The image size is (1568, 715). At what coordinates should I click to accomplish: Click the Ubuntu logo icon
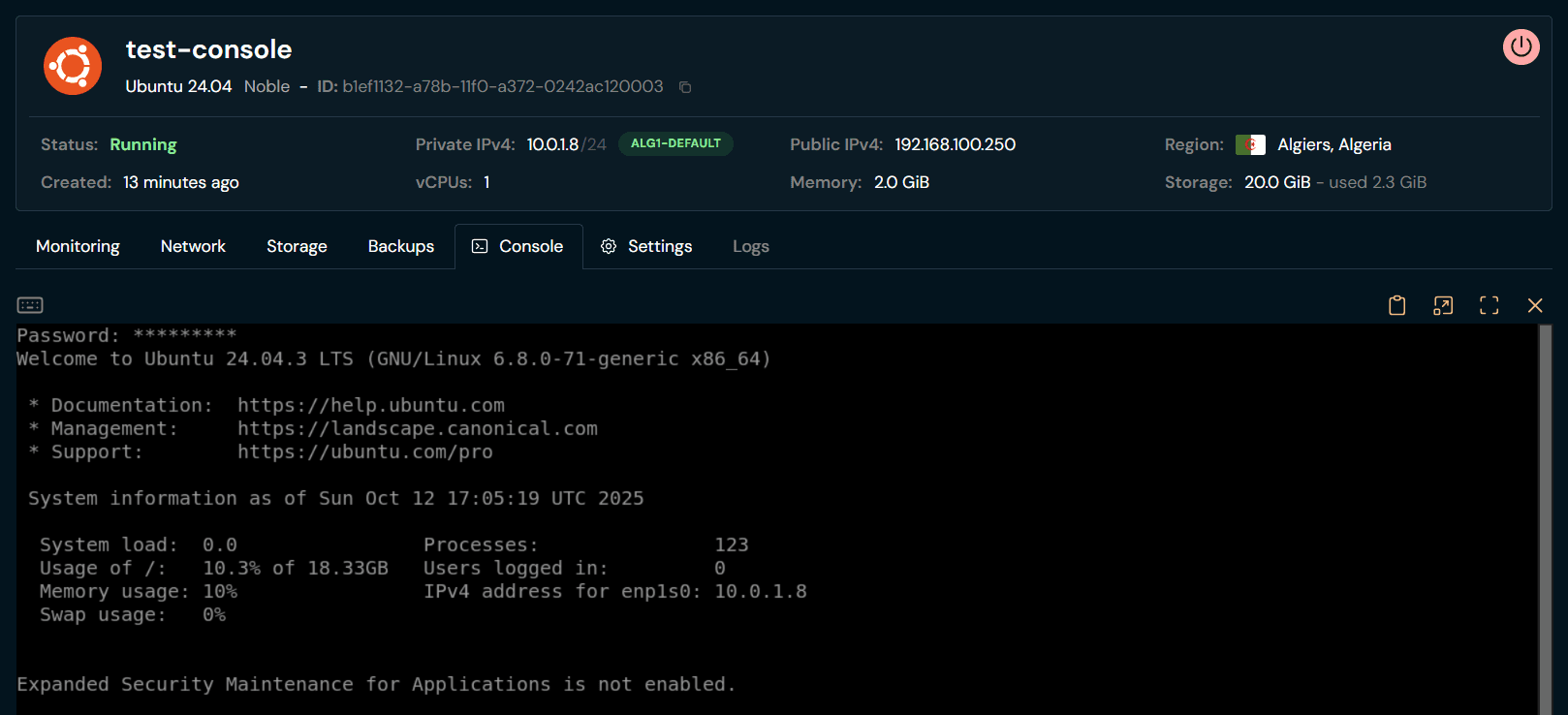point(73,66)
